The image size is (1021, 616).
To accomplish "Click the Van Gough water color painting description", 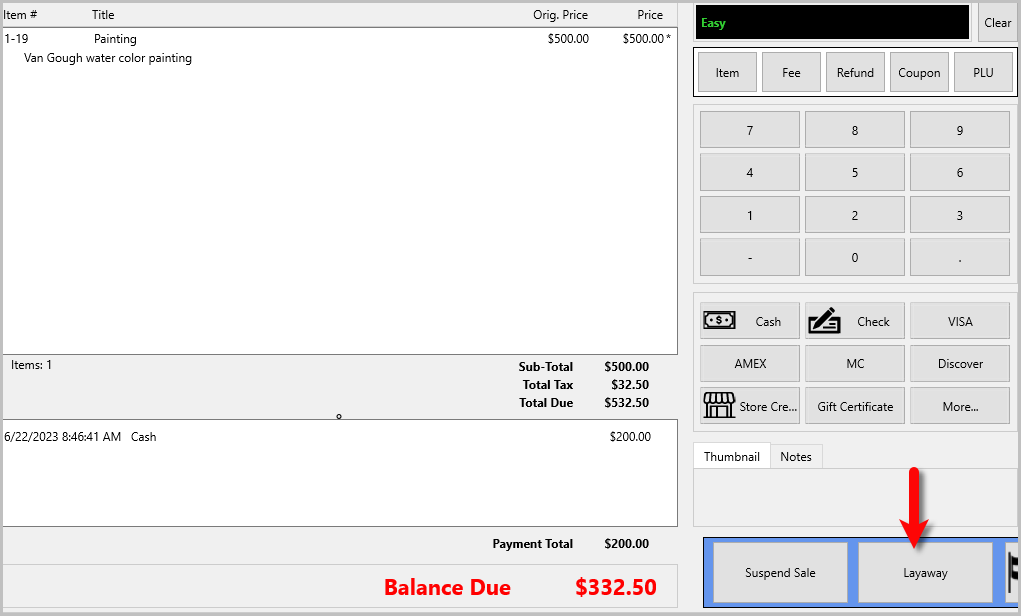I will [108, 58].
